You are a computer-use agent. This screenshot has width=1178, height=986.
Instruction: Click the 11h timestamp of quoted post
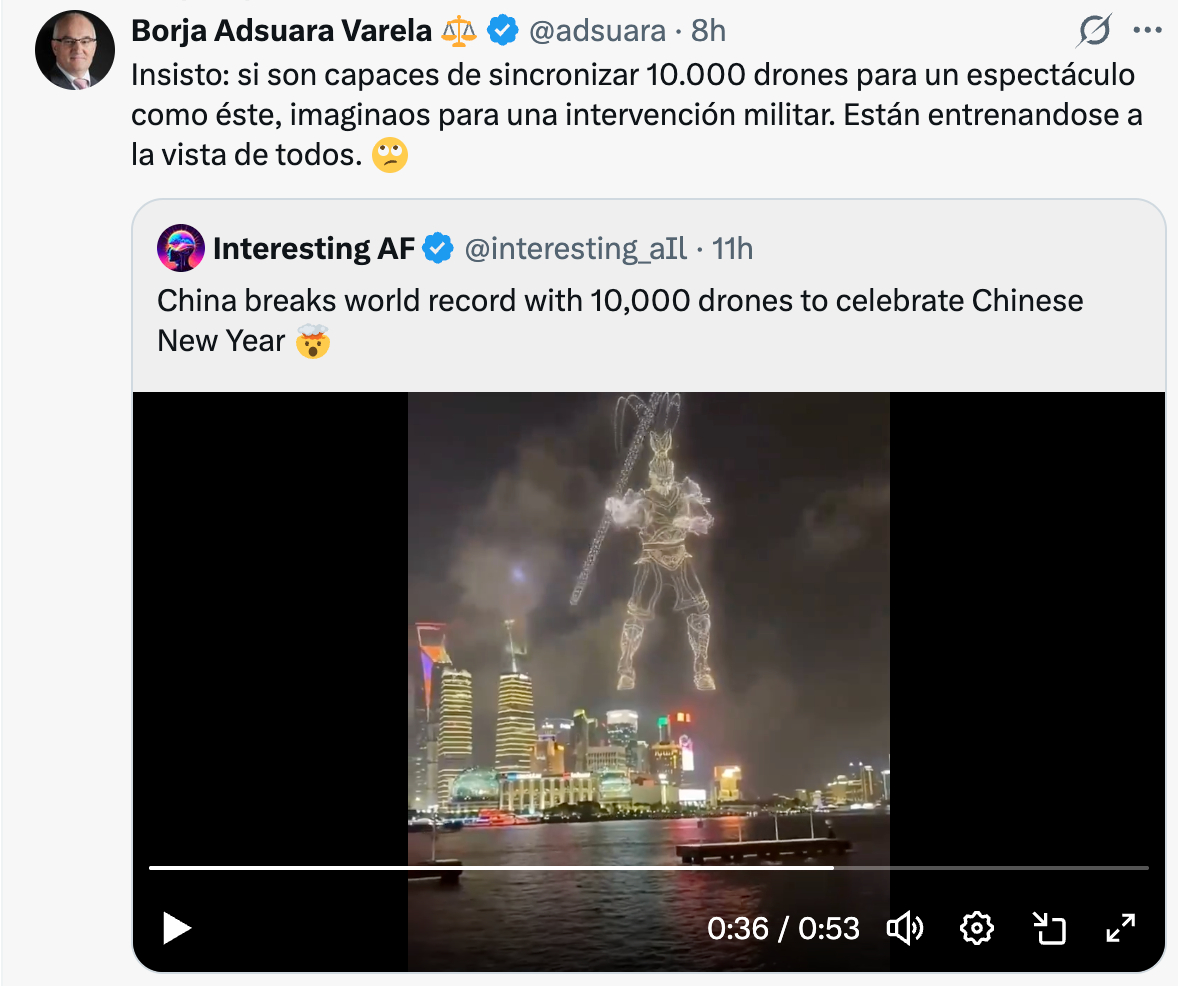732,248
